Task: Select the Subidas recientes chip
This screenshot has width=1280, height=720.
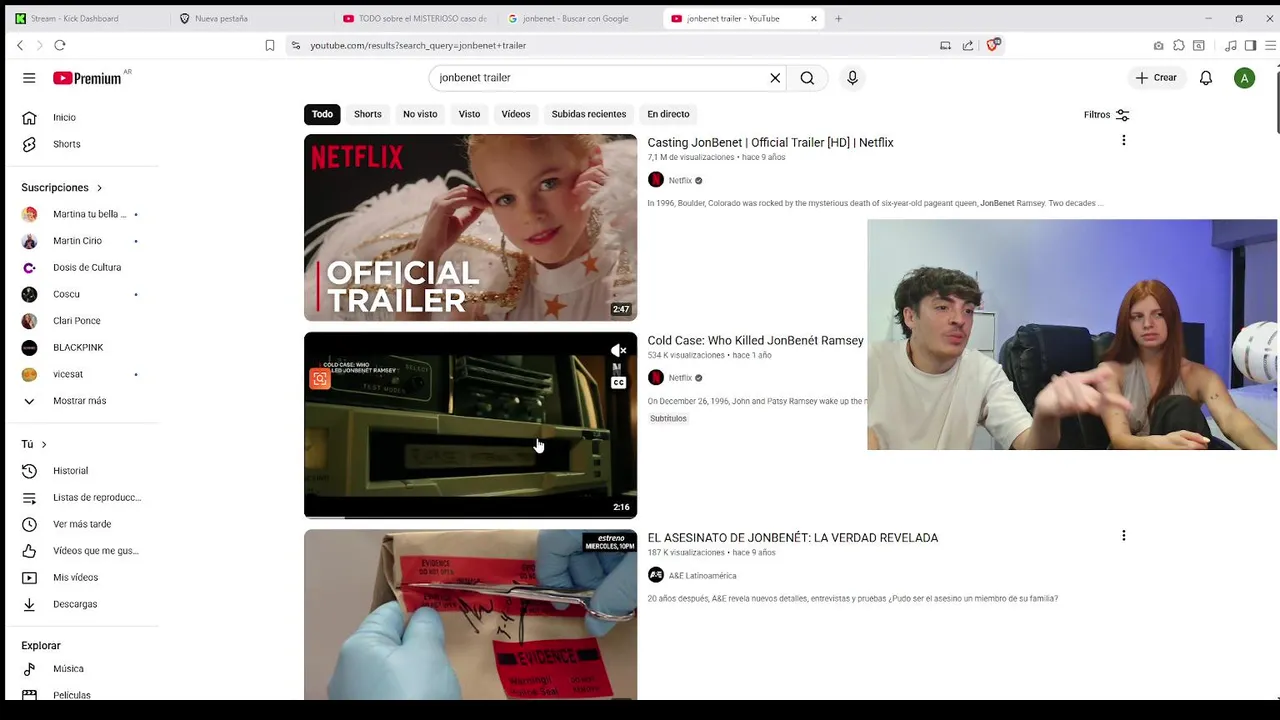Action: 589,114
